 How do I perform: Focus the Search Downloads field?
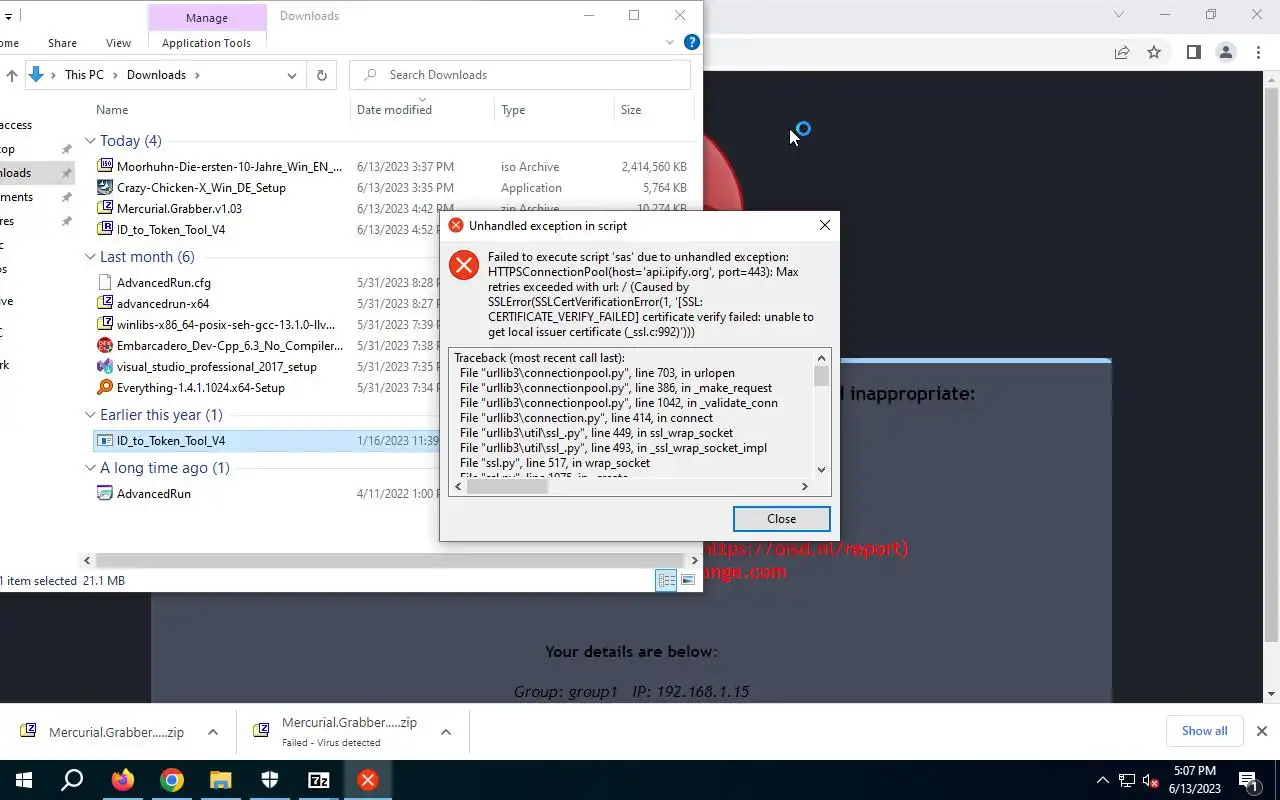[520, 75]
